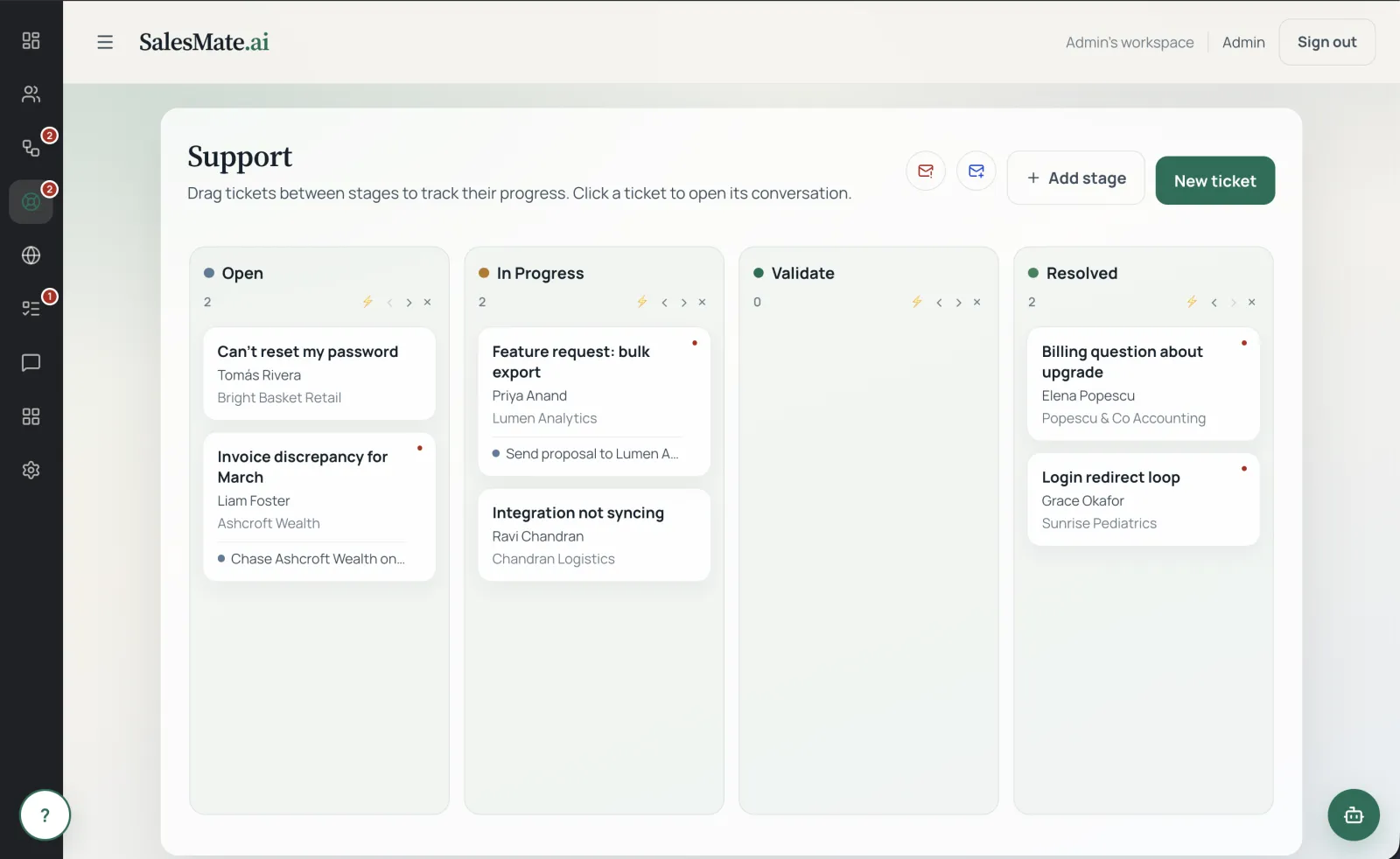Delete the In Progress stage with x
Screen dimensions: 1400x859
pos(703,303)
